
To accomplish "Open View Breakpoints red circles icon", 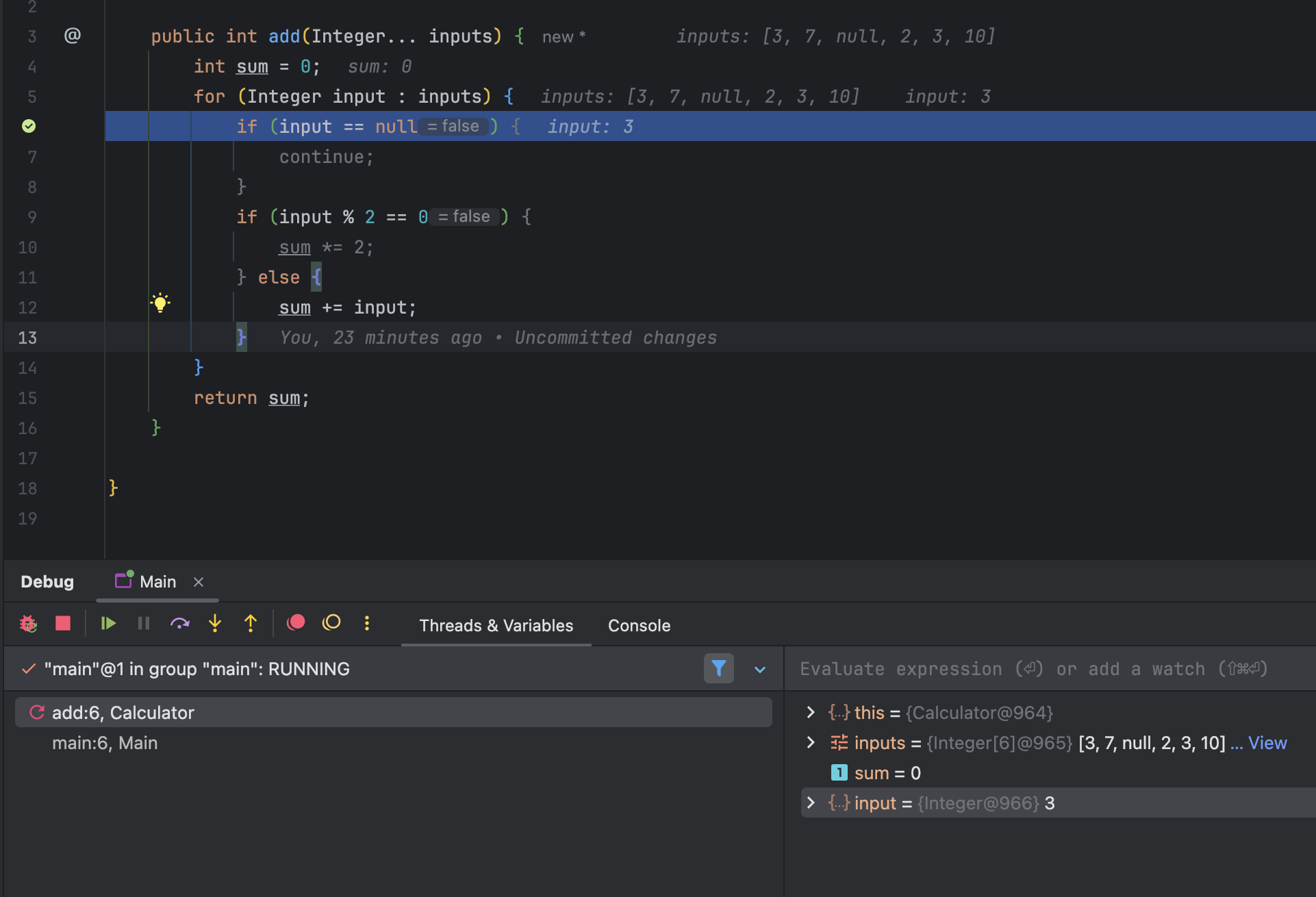I will point(296,622).
